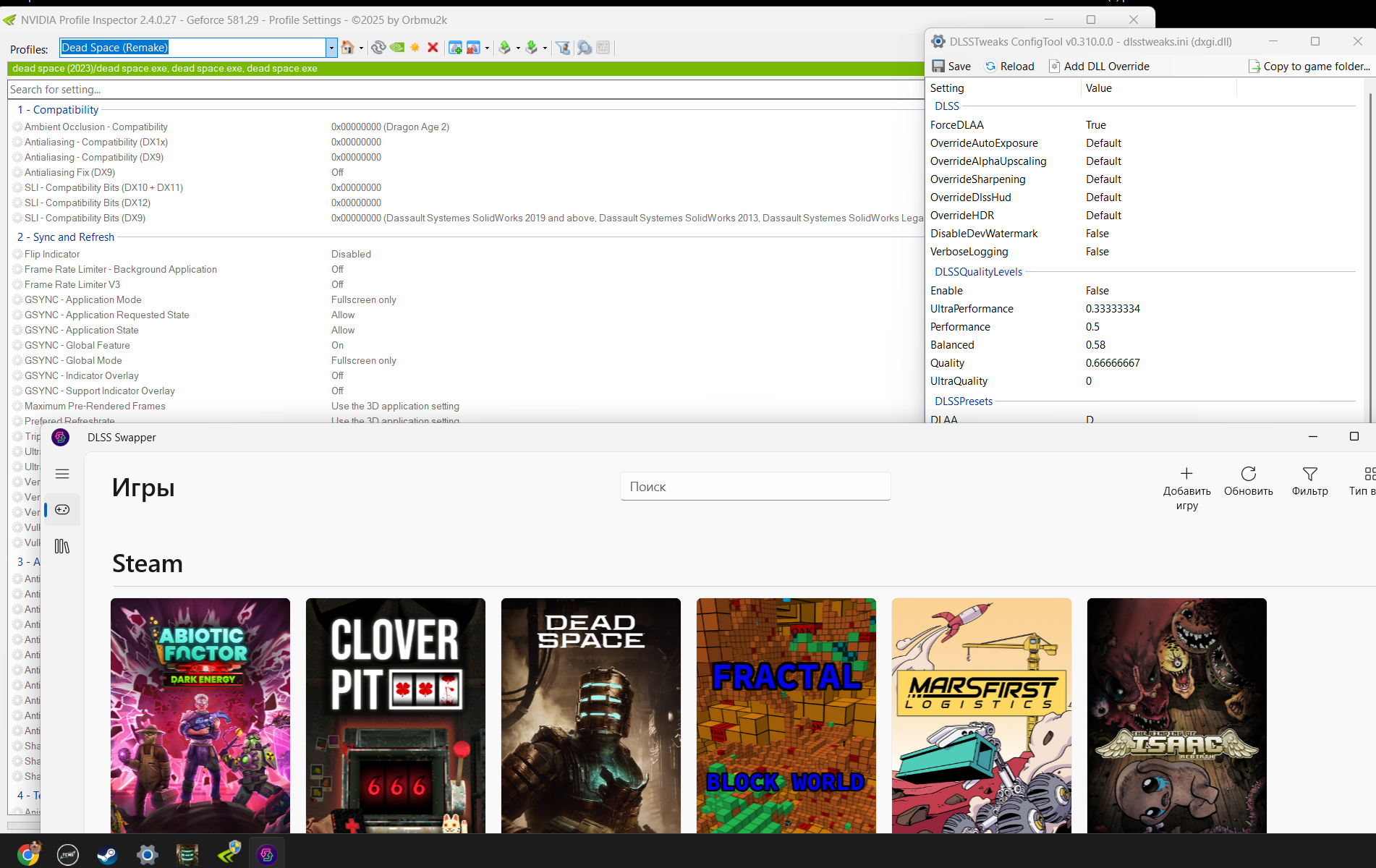
Task: Select 'Antialiasing Fix (DX9)' setting row
Action: click(467, 172)
